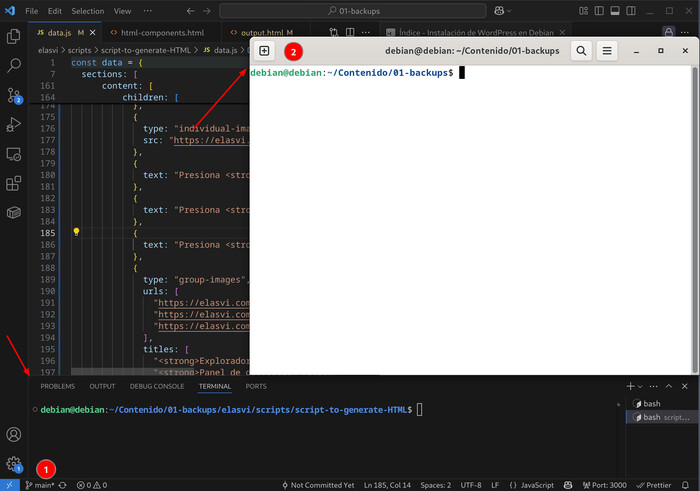Click Copilot status icon in status bar
The image size is (700, 491).
click(568, 485)
